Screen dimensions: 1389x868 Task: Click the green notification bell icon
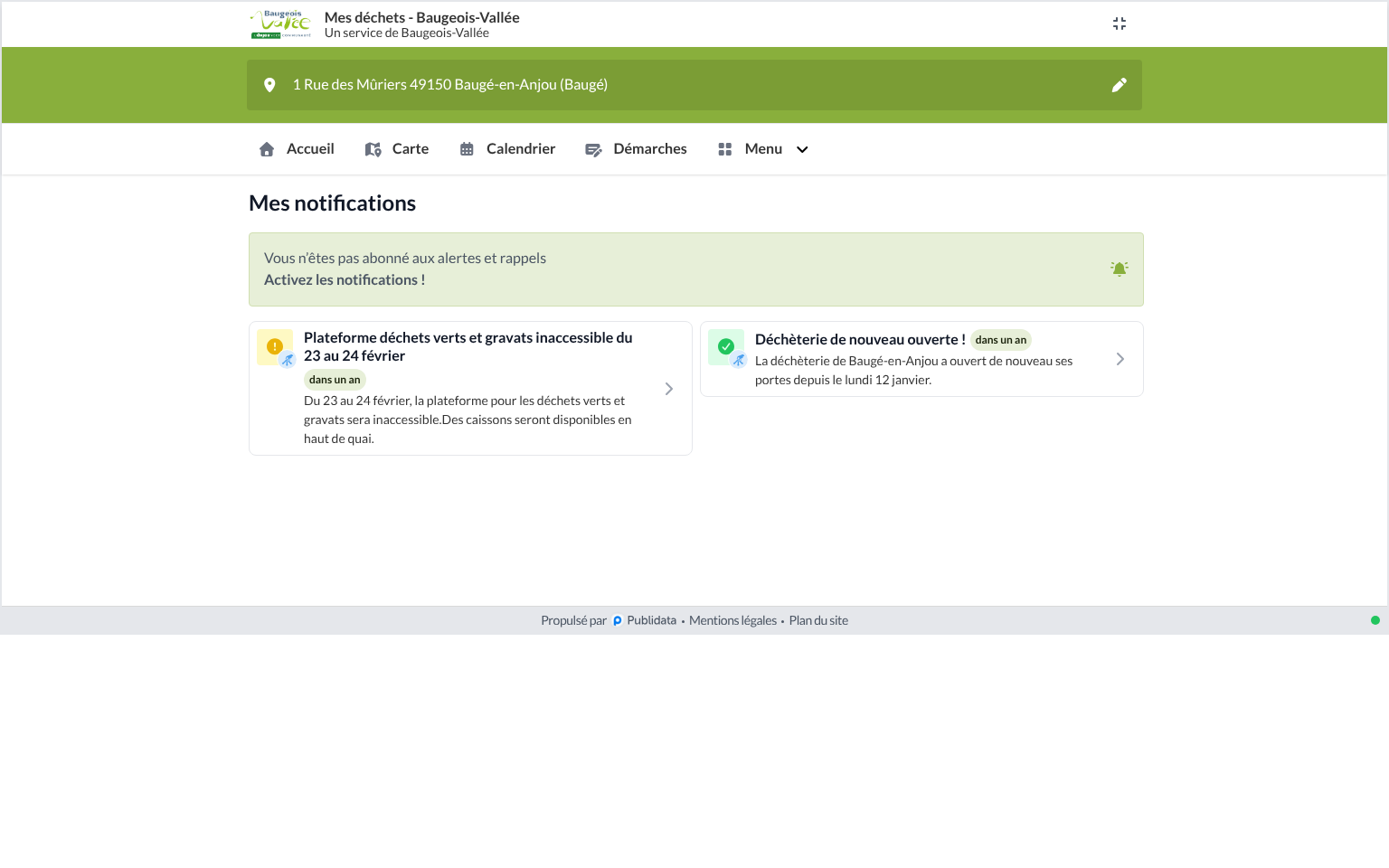(x=1120, y=269)
